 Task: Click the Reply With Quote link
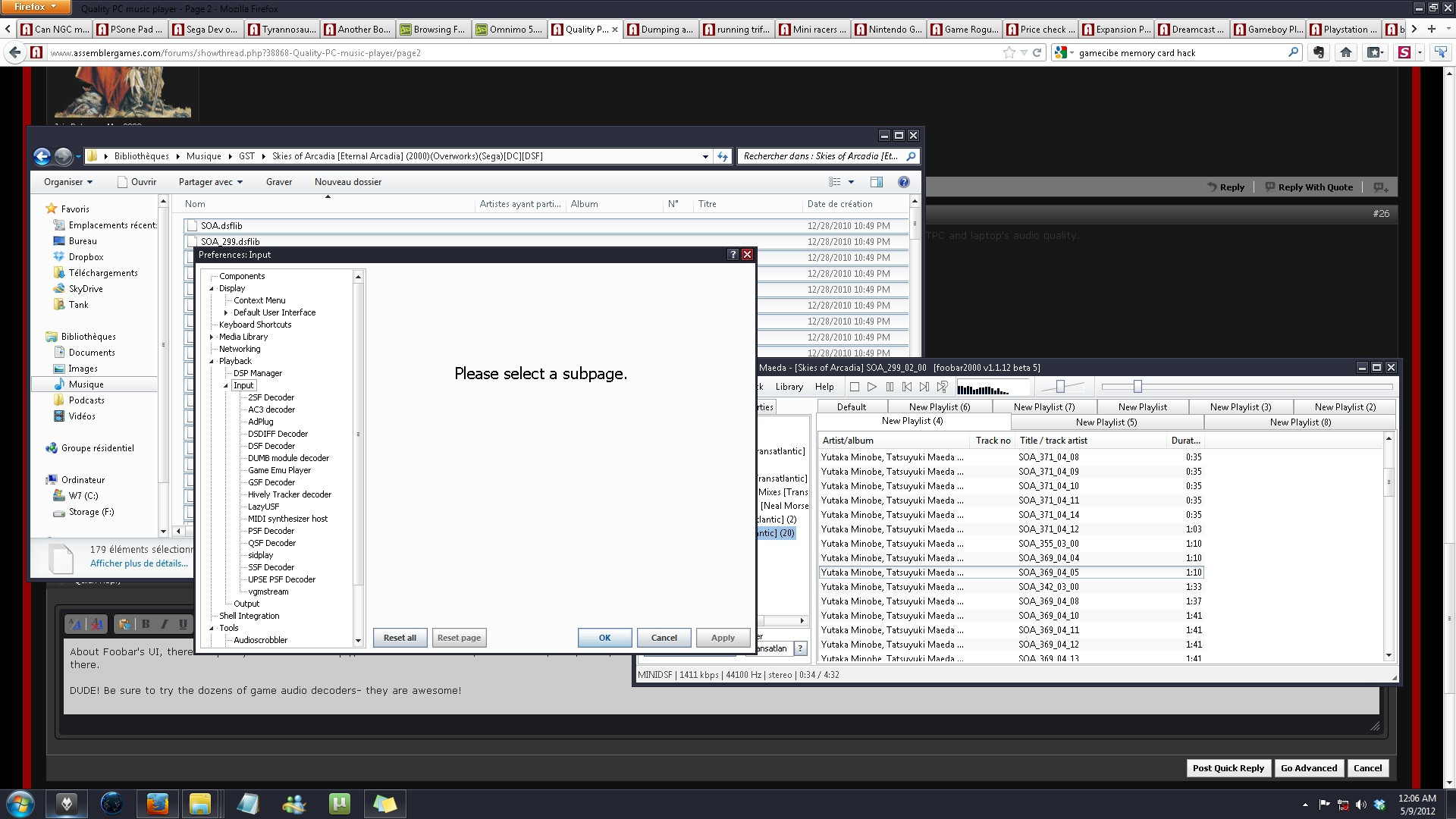pyautogui.click(x=1309, y=187)
